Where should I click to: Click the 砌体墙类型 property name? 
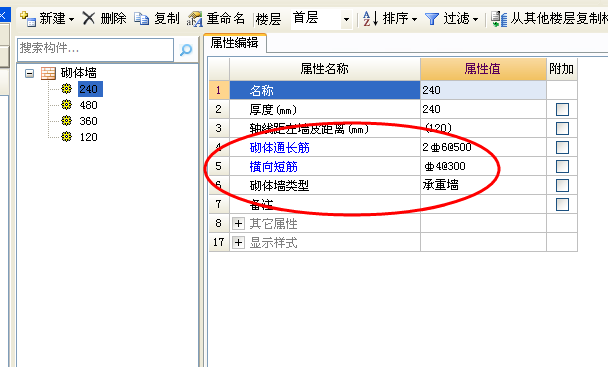[x=279, y=185]
